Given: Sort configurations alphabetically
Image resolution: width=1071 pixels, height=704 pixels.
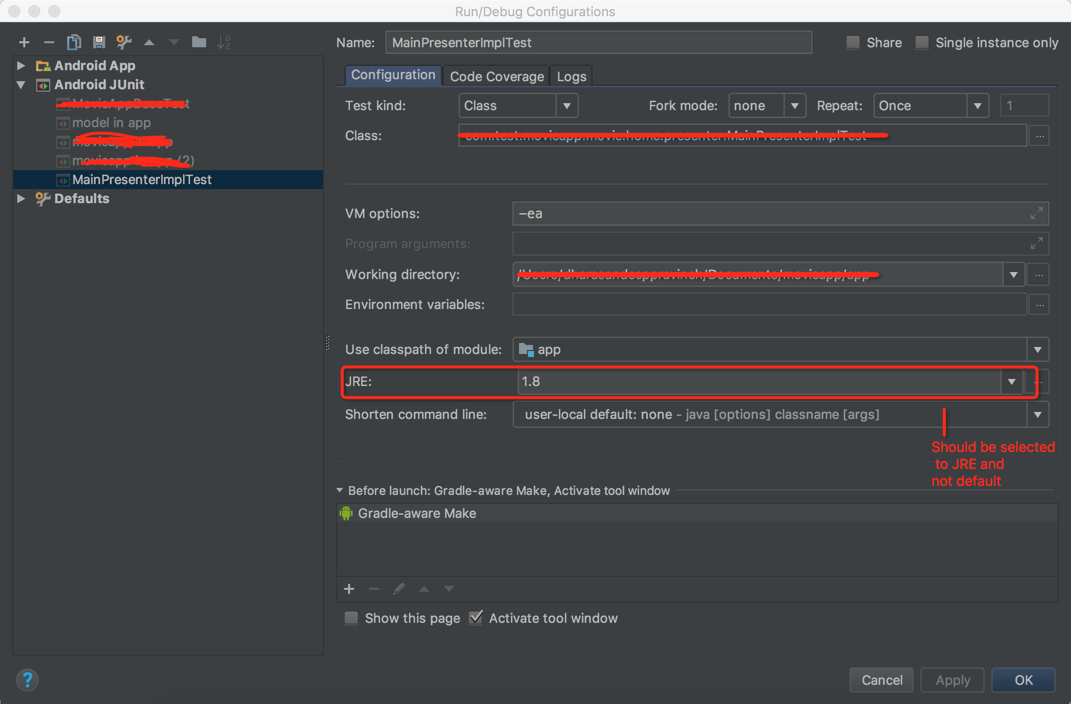Looking at the screenshot, I should pyautogui.click(x=224, y=42).
